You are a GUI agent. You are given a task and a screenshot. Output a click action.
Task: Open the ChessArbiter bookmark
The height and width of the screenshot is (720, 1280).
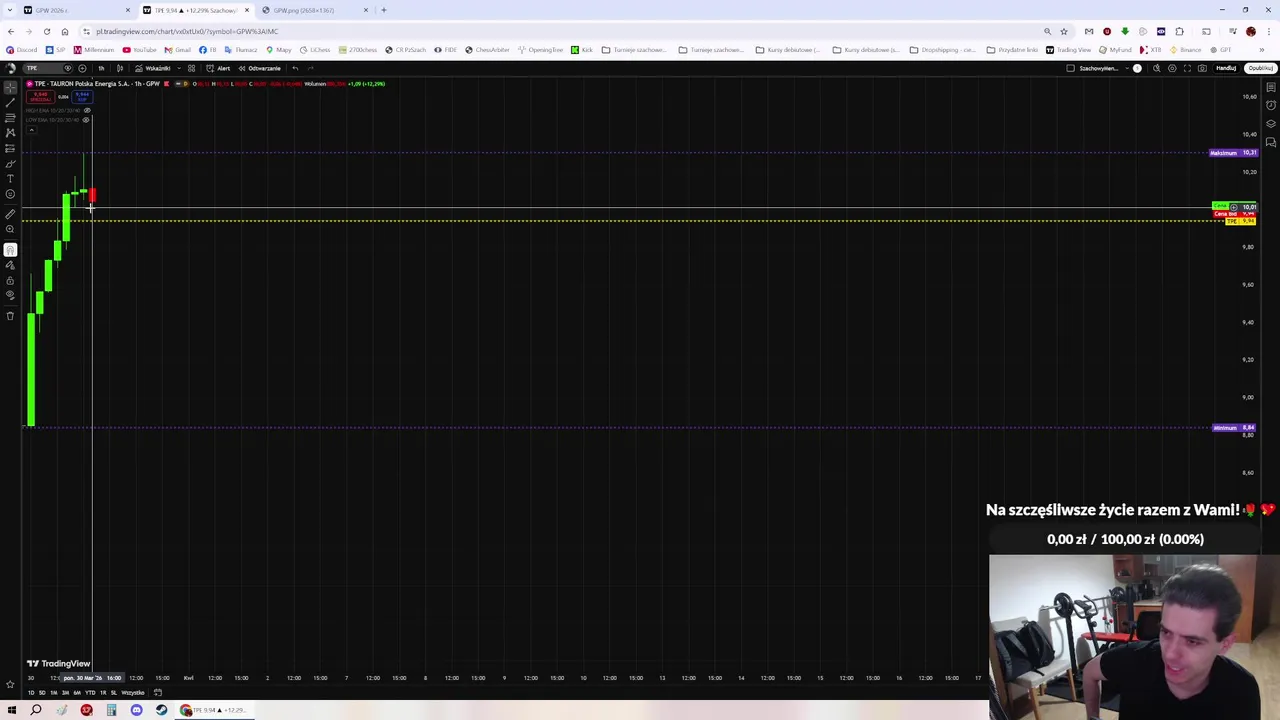click(487, 50)
